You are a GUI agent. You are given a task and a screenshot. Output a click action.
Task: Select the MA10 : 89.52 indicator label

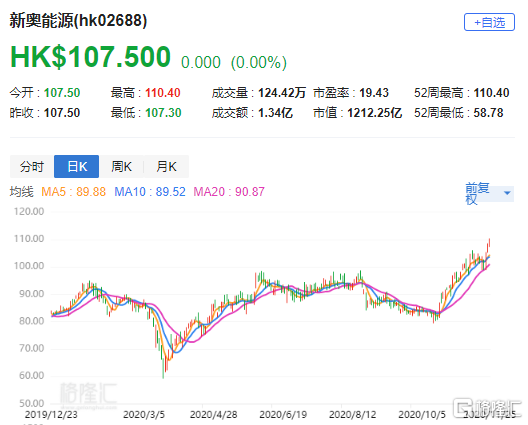click(x=150, y=192)
